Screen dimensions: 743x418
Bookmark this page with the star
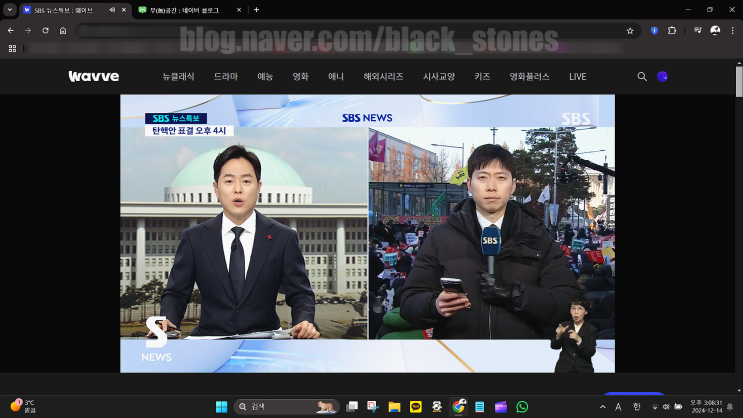(630, 31)
